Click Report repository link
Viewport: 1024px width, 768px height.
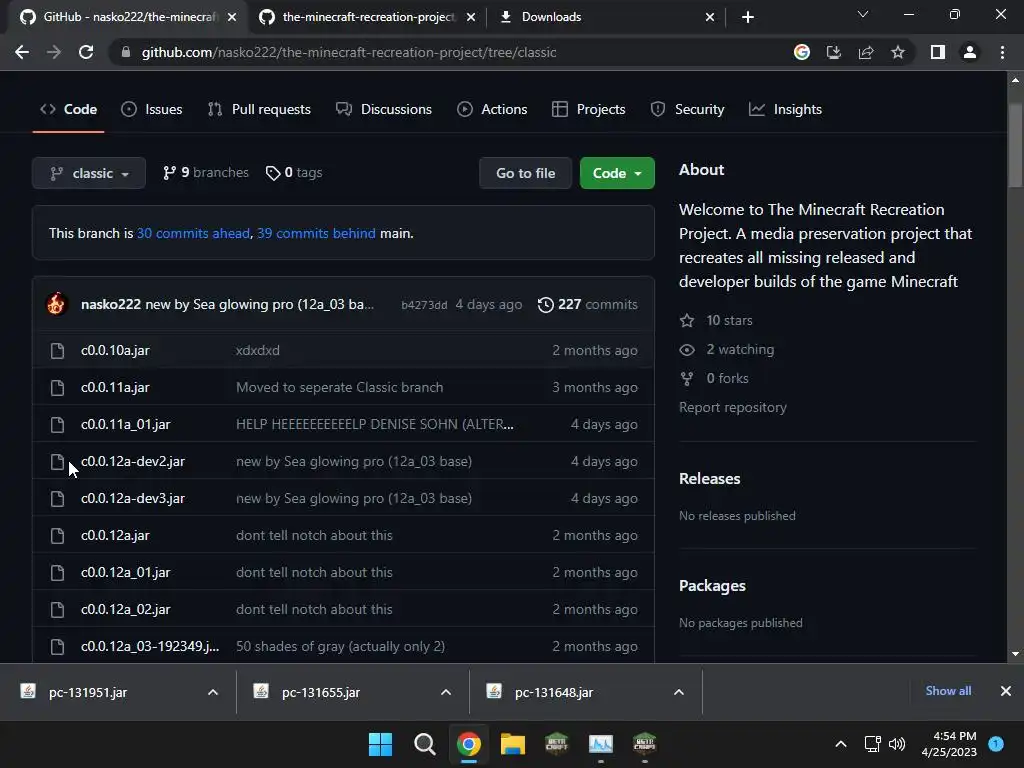pyautogui.click(x=733, y=408)
